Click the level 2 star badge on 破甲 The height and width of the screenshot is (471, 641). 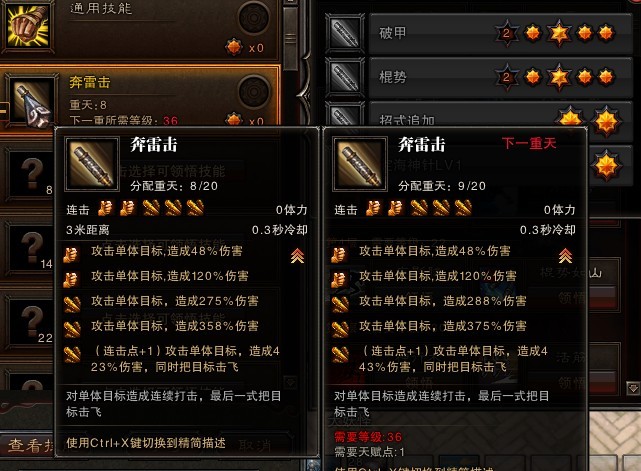(x=507, y=33)
